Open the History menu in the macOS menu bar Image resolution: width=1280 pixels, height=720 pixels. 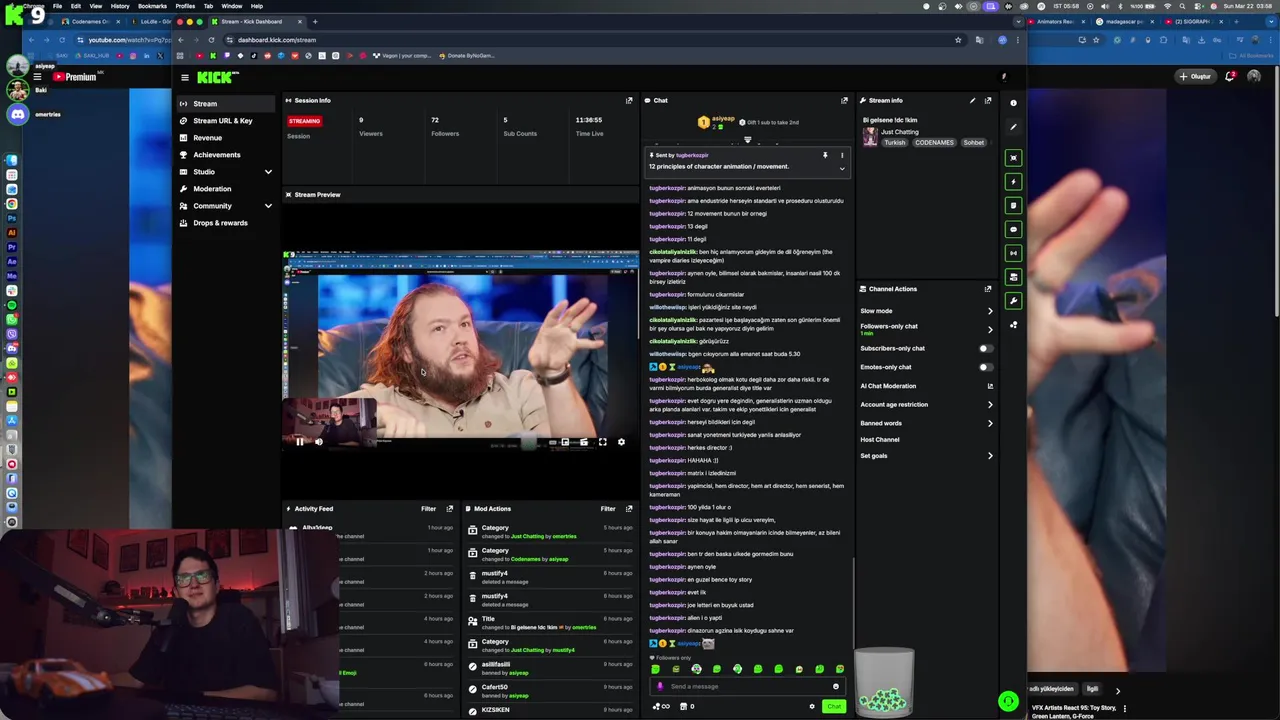120,6
